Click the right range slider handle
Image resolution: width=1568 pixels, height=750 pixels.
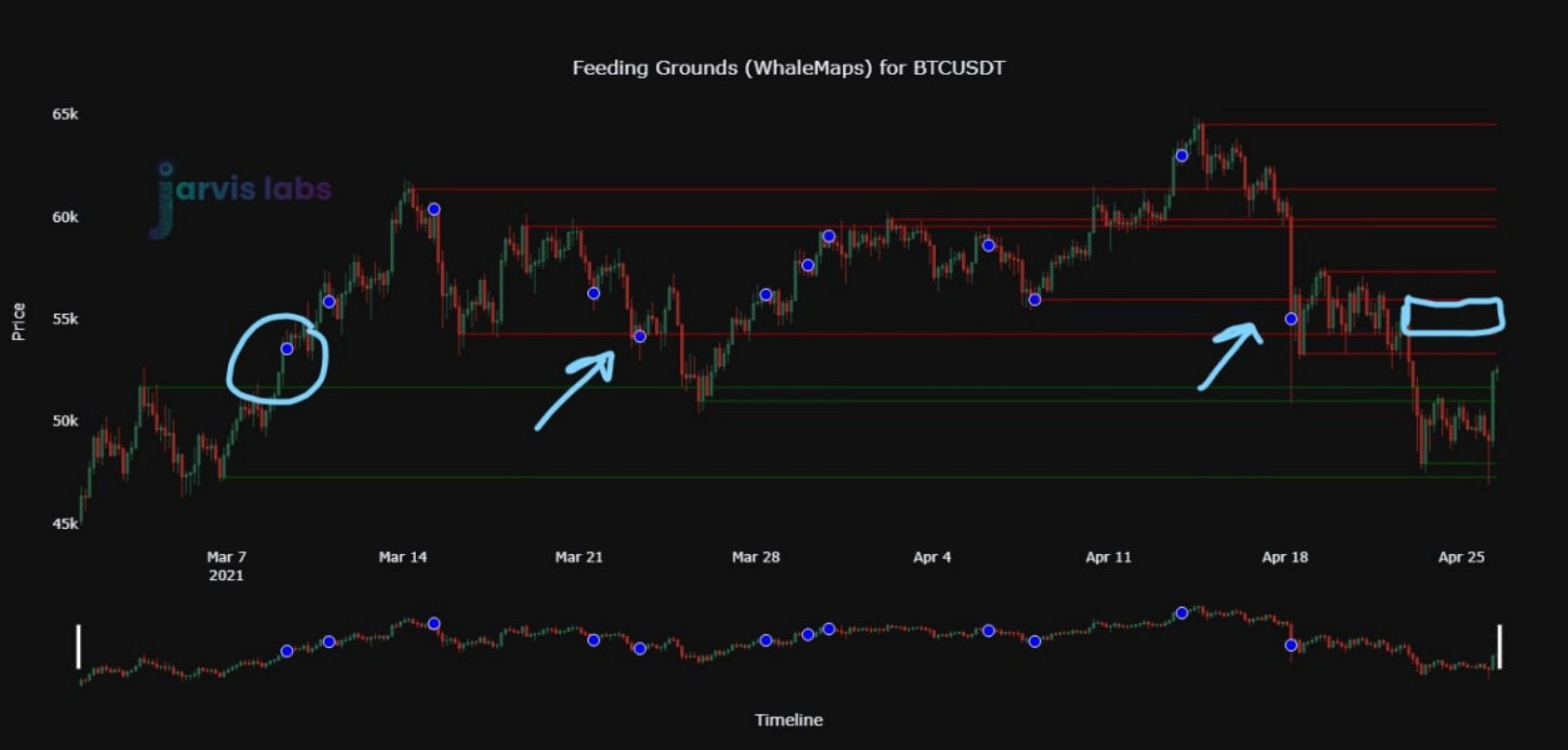click(x=1499, y=646)
